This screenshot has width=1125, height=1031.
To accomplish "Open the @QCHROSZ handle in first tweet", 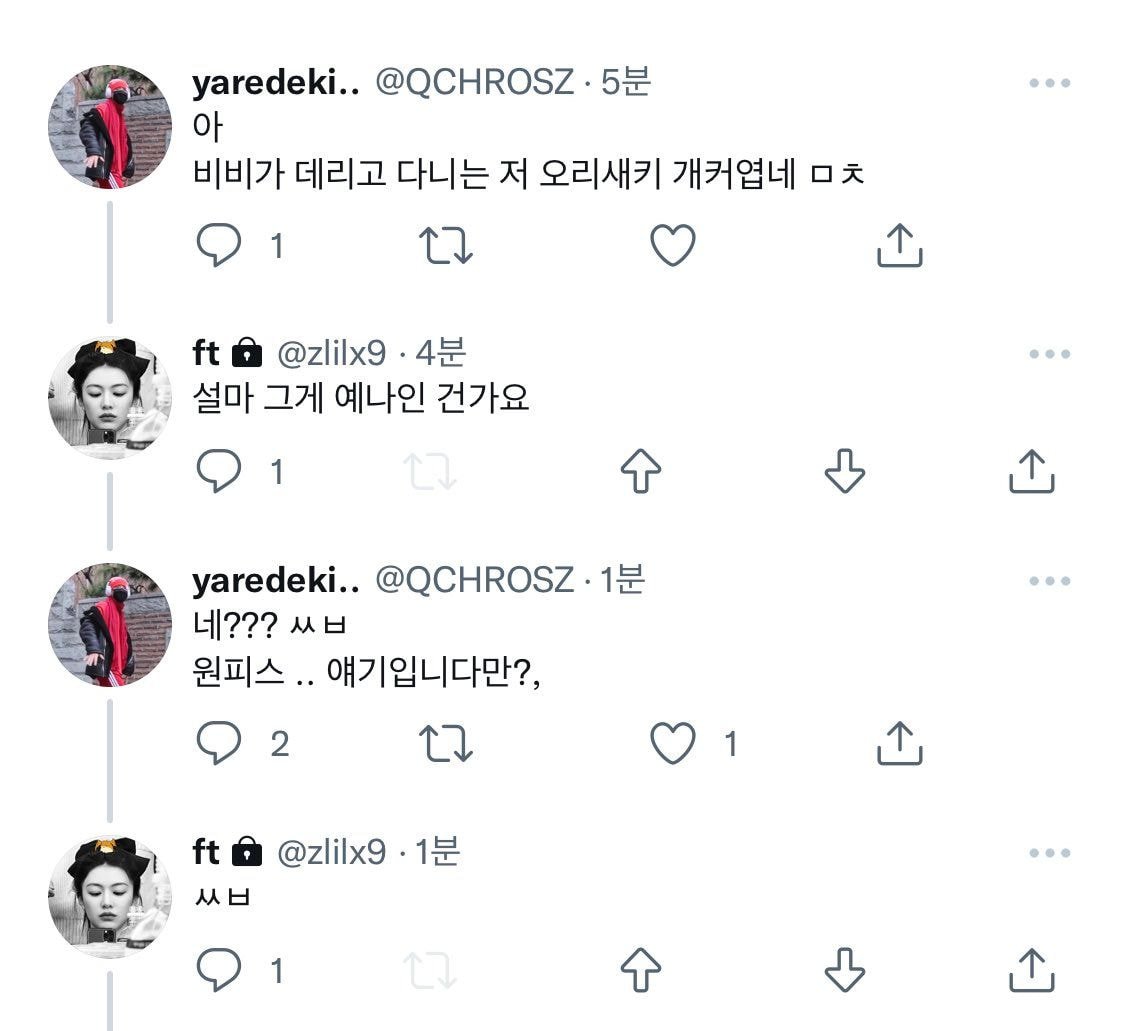I will (474, 82).
